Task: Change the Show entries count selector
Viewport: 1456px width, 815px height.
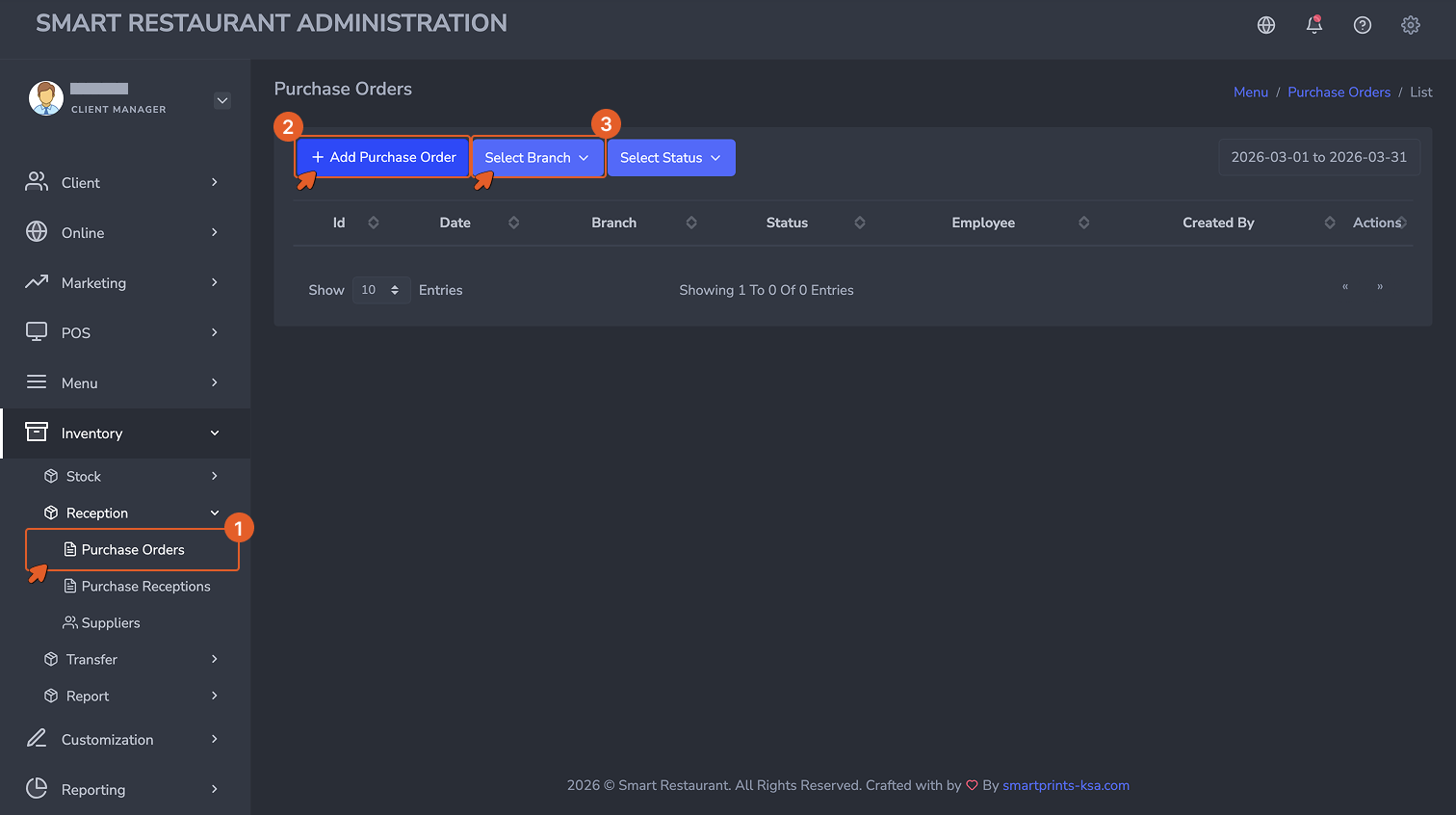Action: (381, 290)
